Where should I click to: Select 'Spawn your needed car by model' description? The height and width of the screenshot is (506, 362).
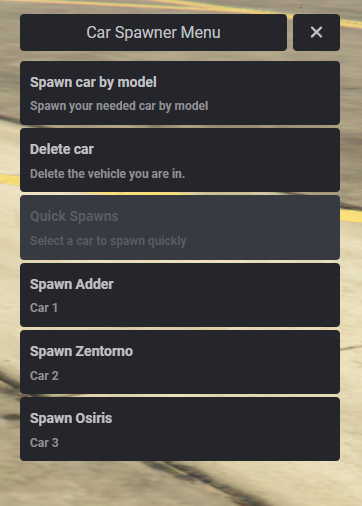click(119, 106)
